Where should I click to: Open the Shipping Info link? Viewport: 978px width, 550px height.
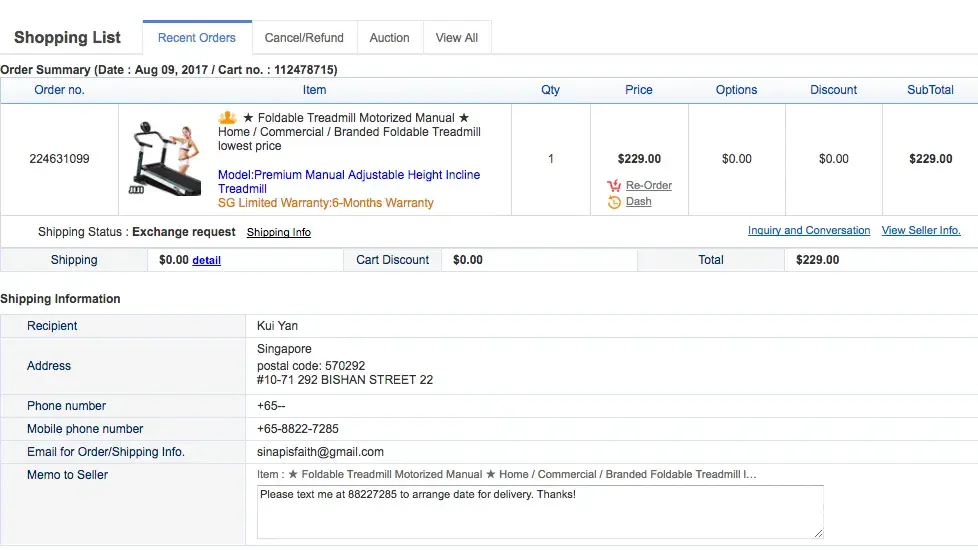(279, 232)
